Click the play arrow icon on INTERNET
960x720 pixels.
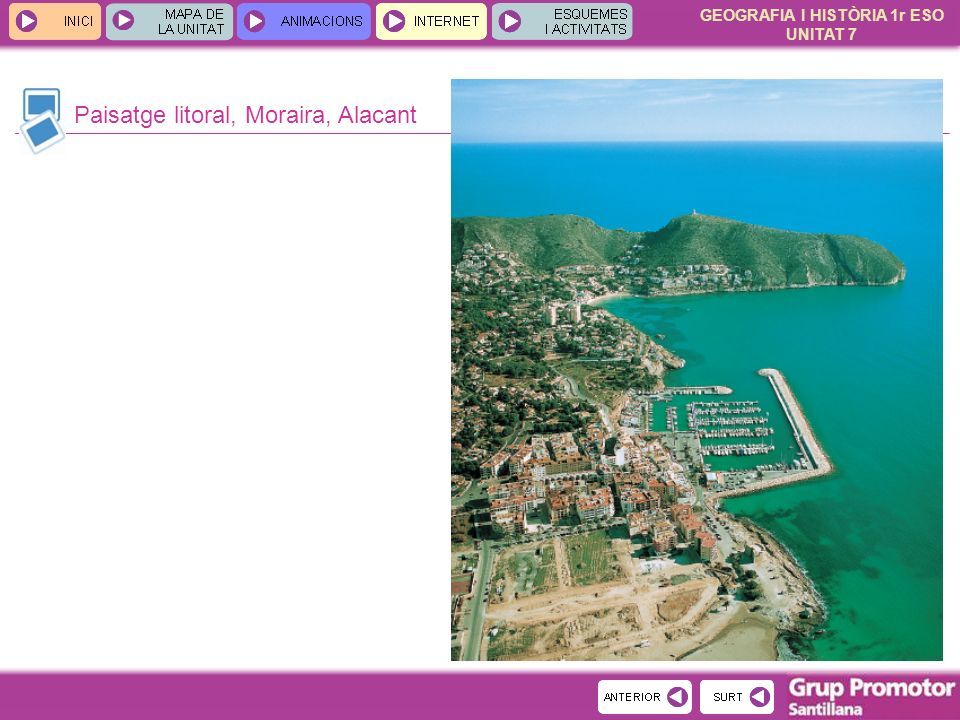click(394, 21)
